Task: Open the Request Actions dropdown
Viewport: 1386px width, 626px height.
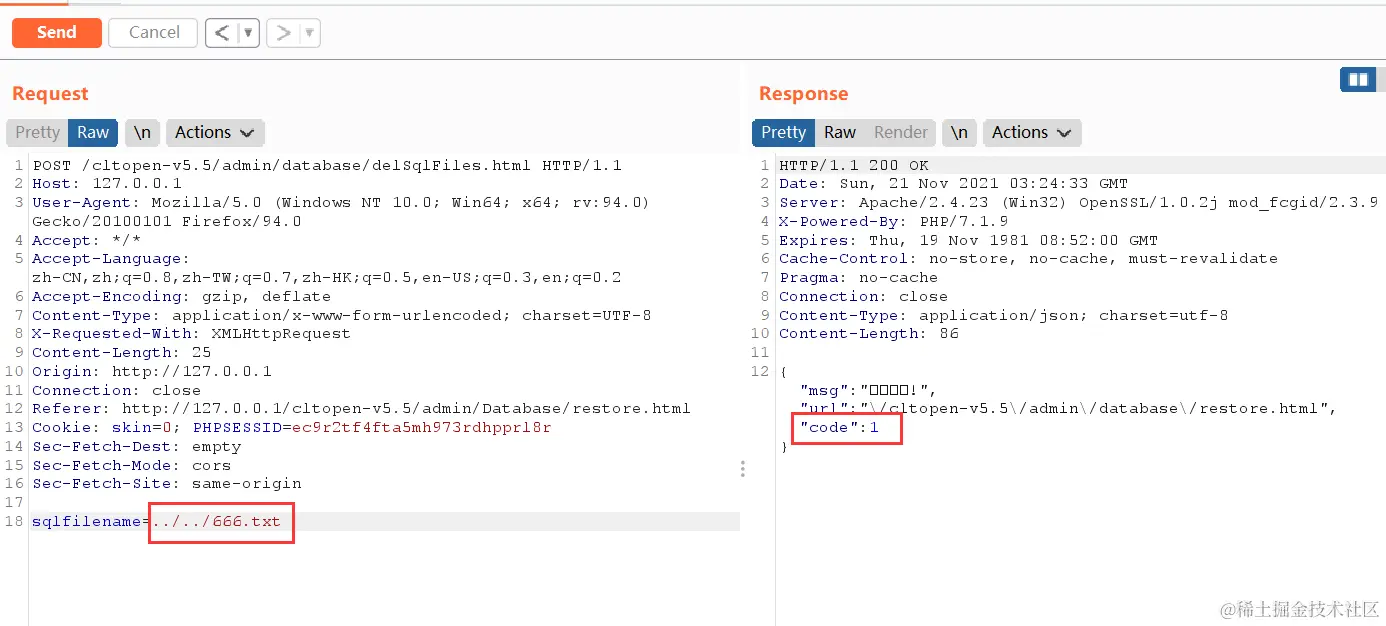Action: tap(215, 132)
